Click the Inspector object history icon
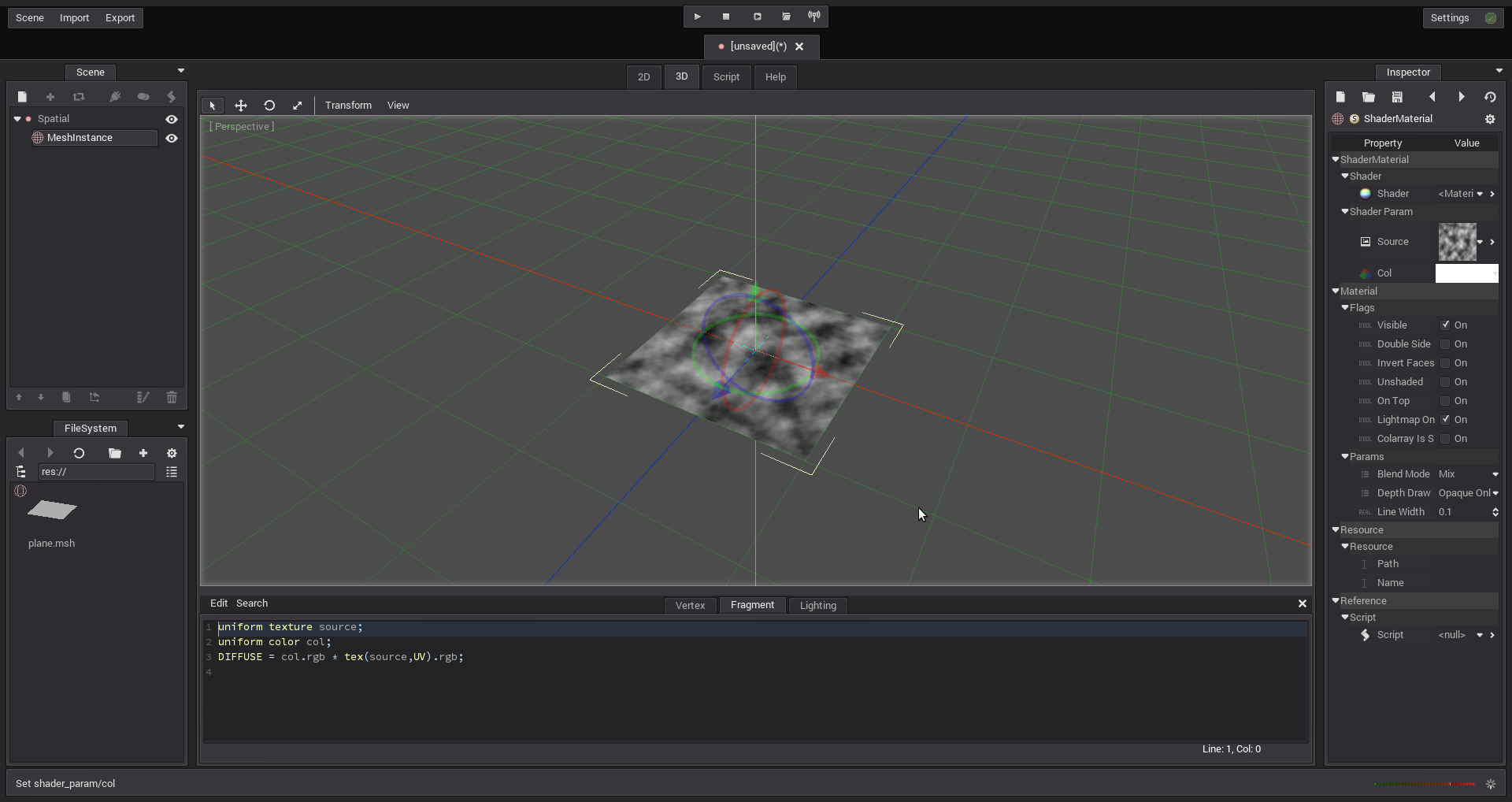Viewport: 1512px width, 802px height. (1490, 97)
